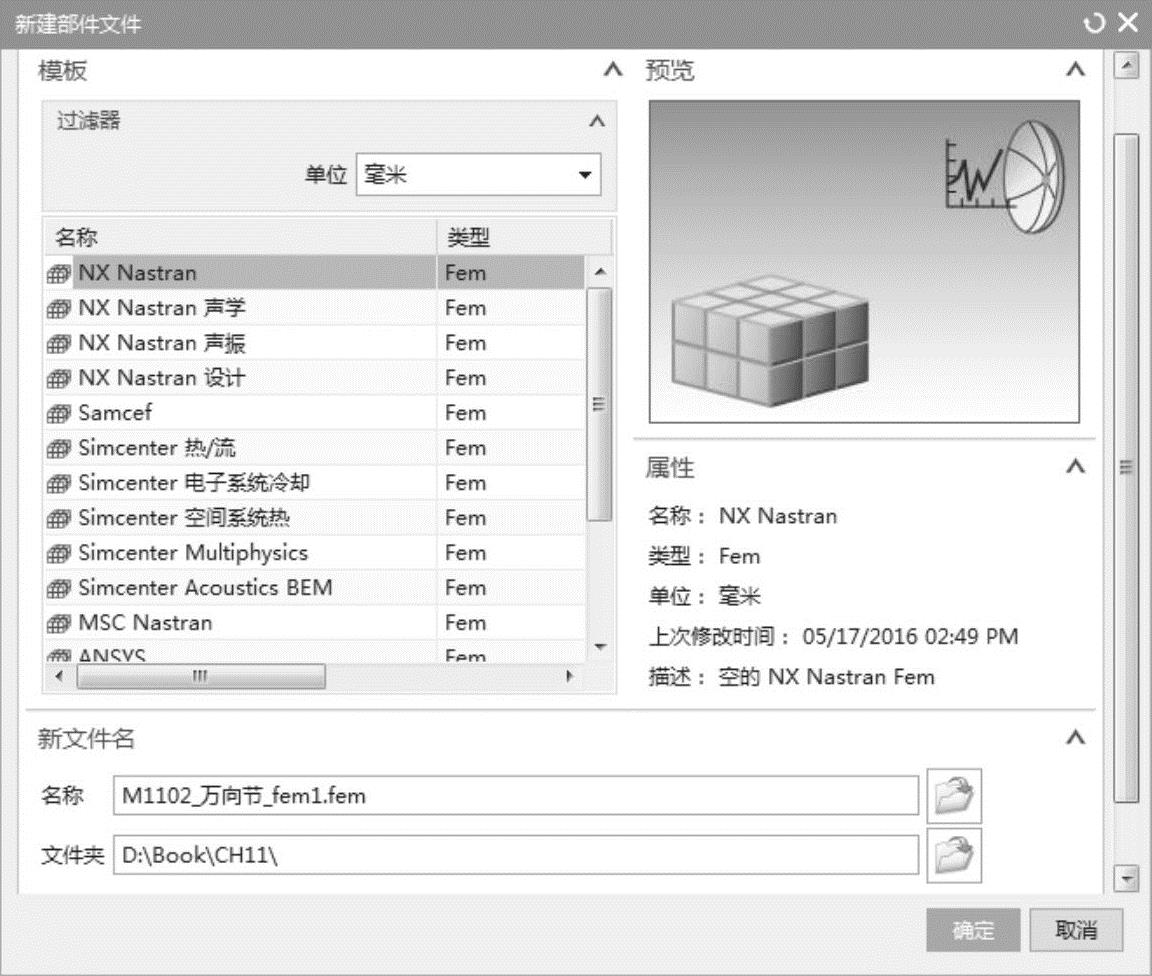
Task: Click the dialog vertical scrollbar thumb
Action: point(1126,467)
